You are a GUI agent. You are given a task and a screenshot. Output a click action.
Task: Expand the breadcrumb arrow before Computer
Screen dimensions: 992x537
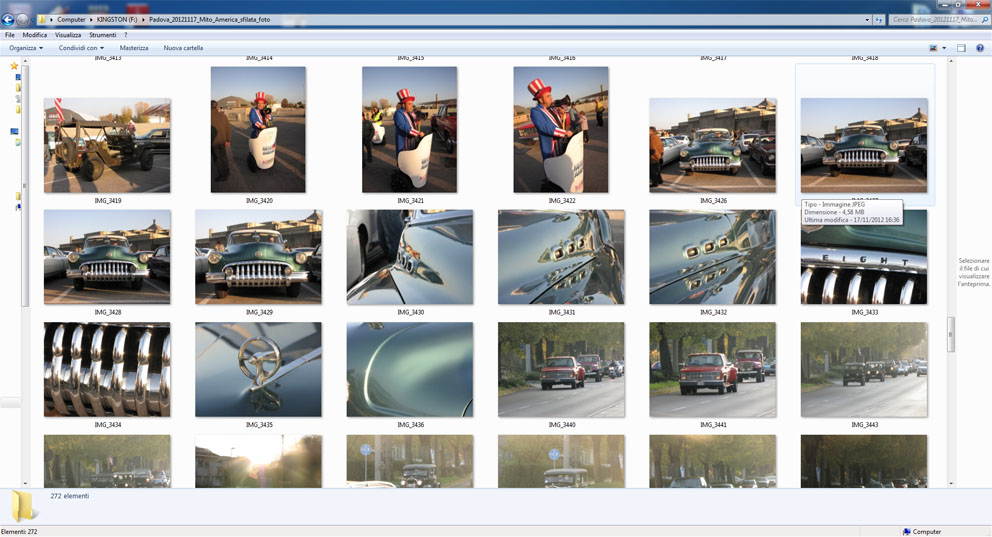point(51,20)
